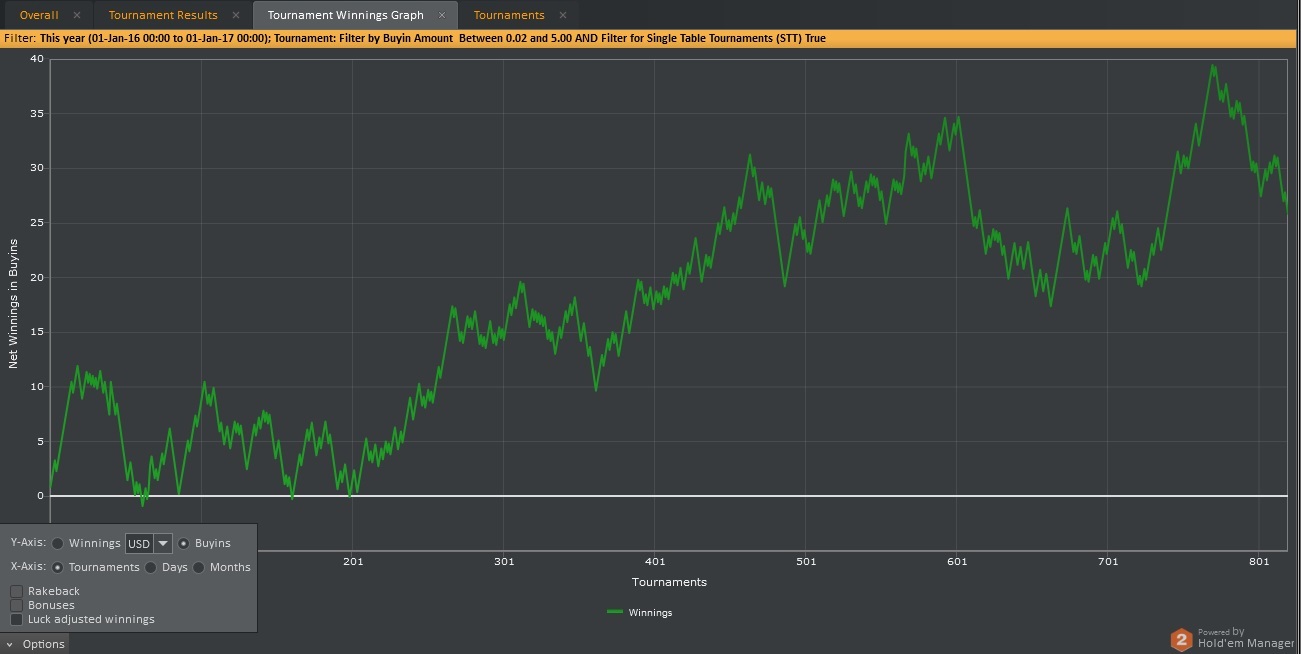Select the Buyins Y-axis radio button
This screenshot has height=654, width=1301.
184,544
